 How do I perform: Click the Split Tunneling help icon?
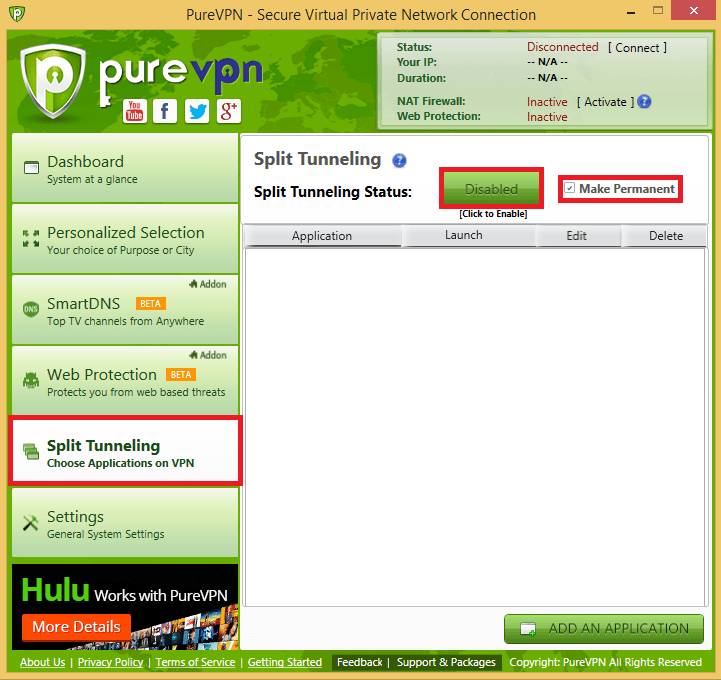399,160
